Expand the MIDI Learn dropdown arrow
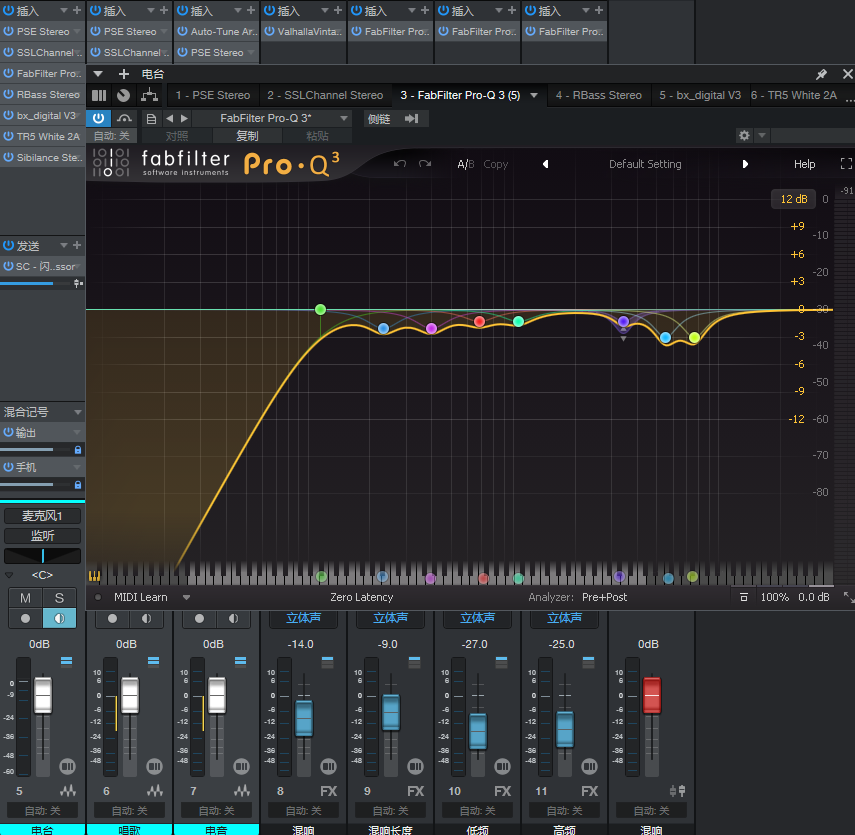Image resolution: width=855 pixels, height=835 pixels. tap(186, 597)
